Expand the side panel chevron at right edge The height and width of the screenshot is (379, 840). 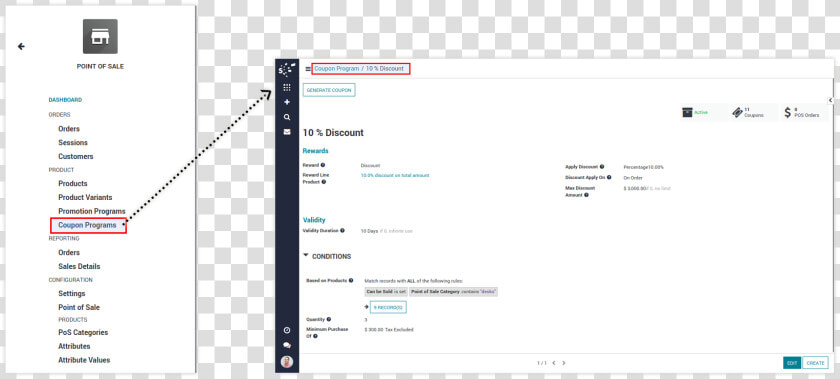(830, 100)
